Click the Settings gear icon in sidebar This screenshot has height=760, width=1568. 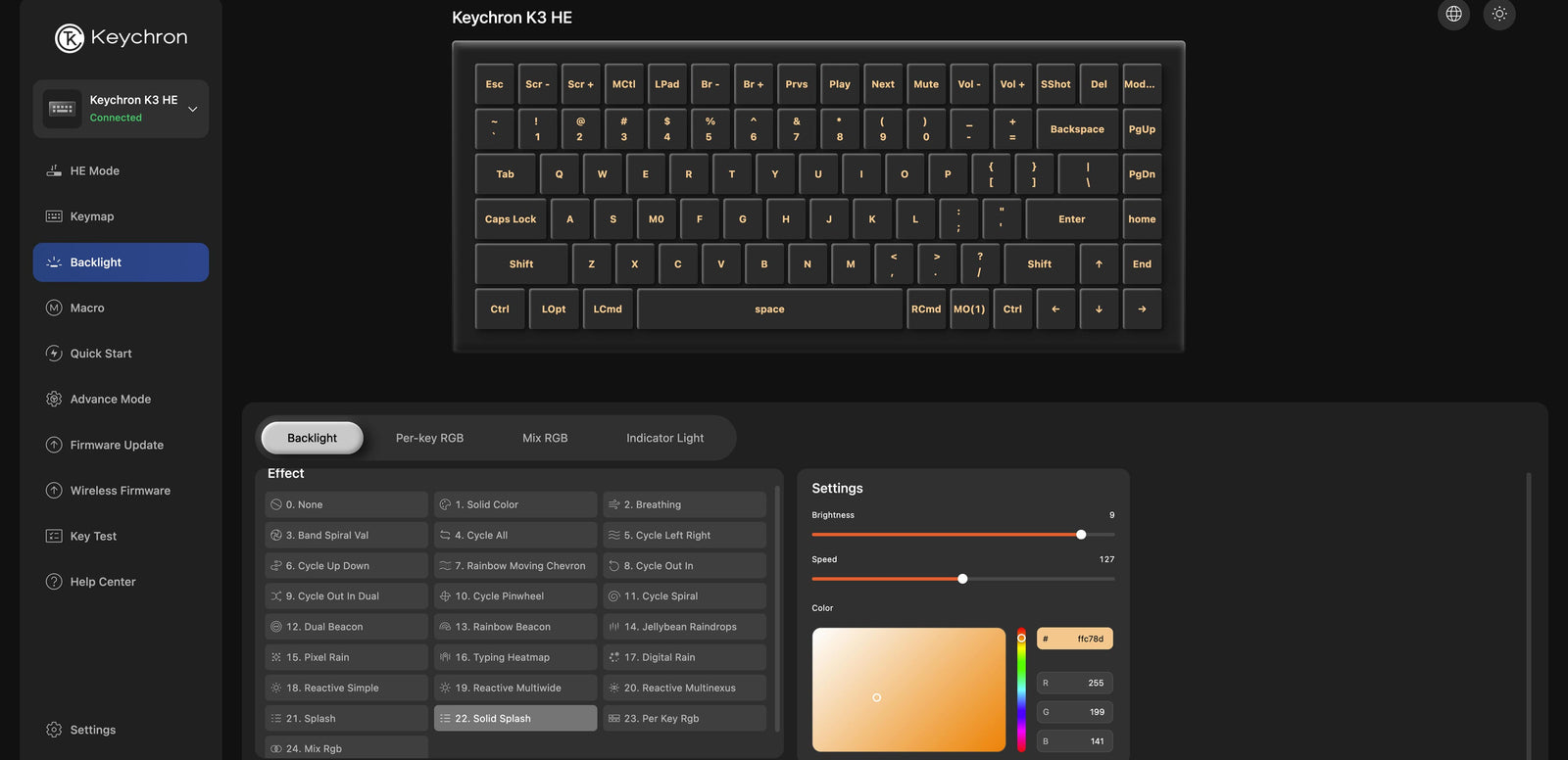[x=54, y=730]
